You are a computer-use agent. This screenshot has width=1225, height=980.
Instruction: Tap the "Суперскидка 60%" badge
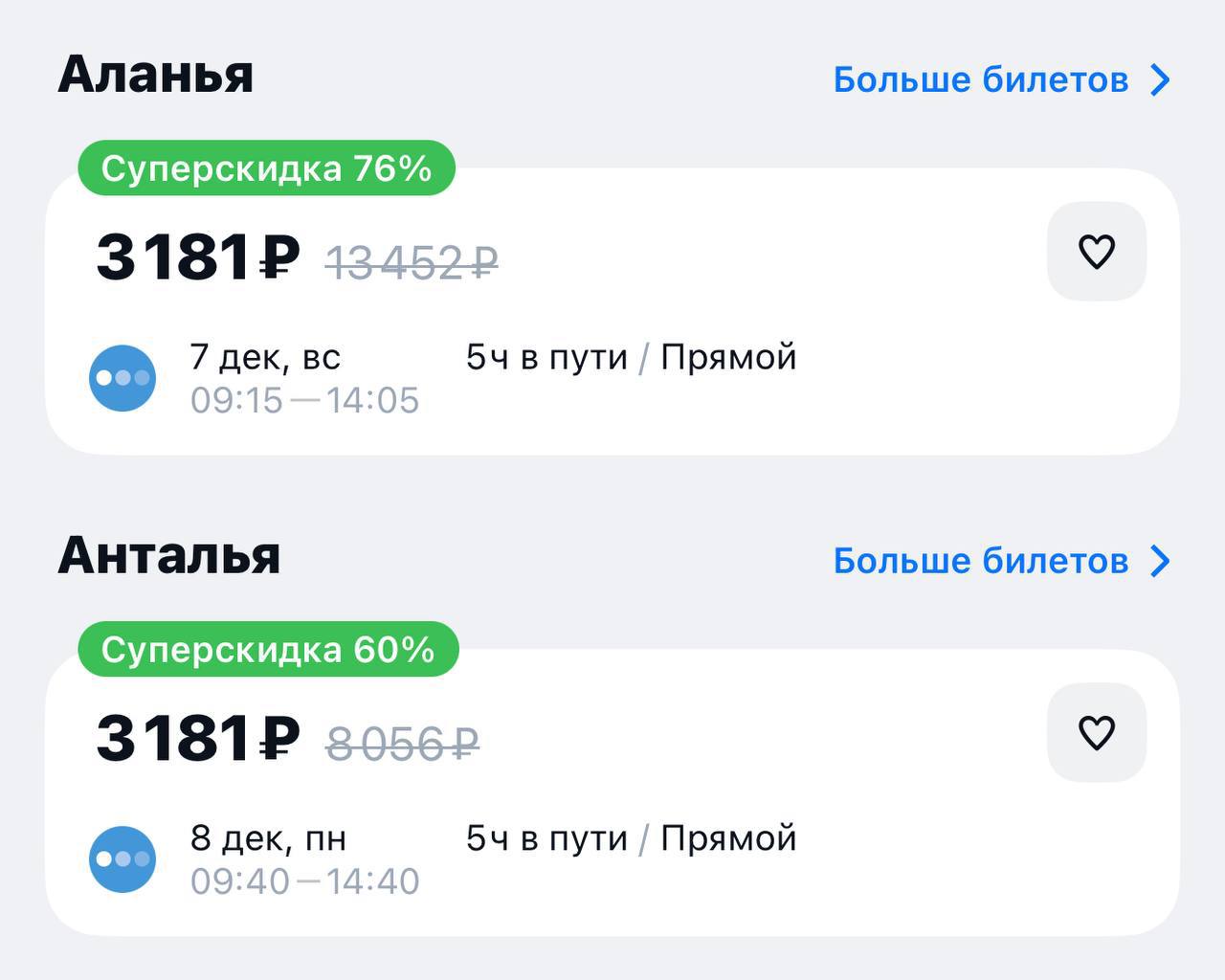pos(268,650)
